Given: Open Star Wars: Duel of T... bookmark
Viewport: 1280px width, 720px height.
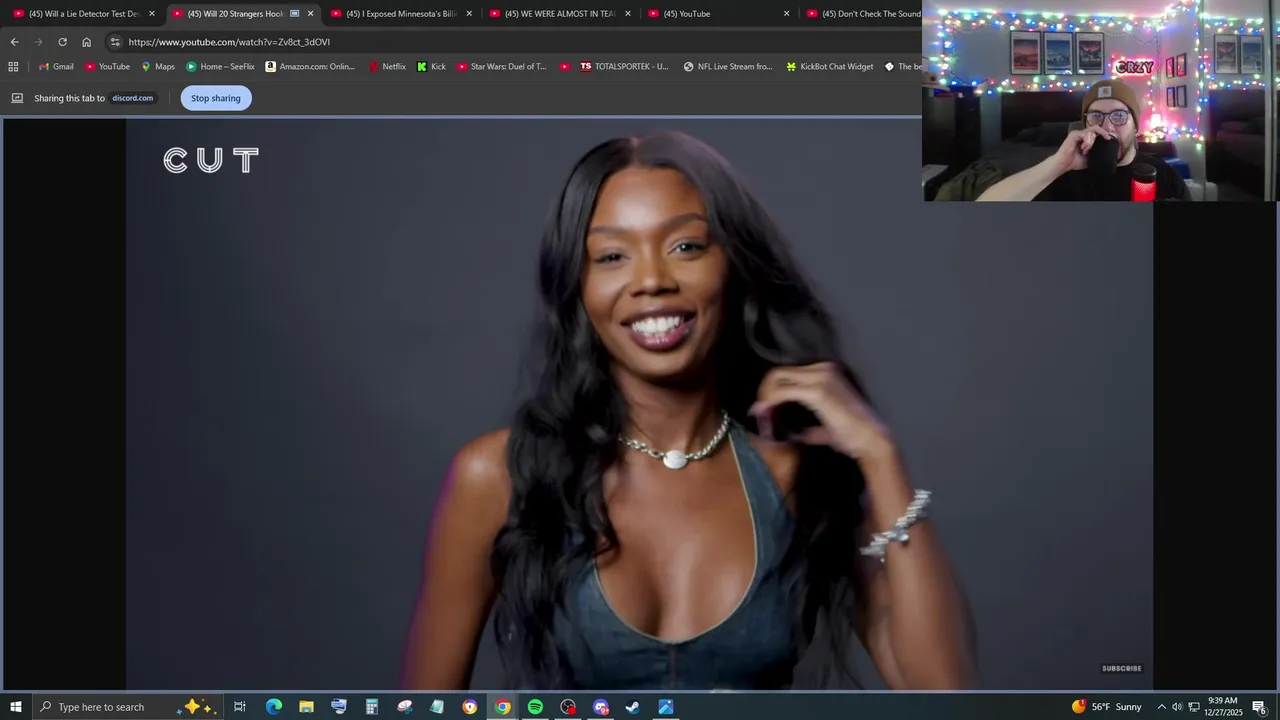Looking at the screenshot, I should click(x=502, y=67).
